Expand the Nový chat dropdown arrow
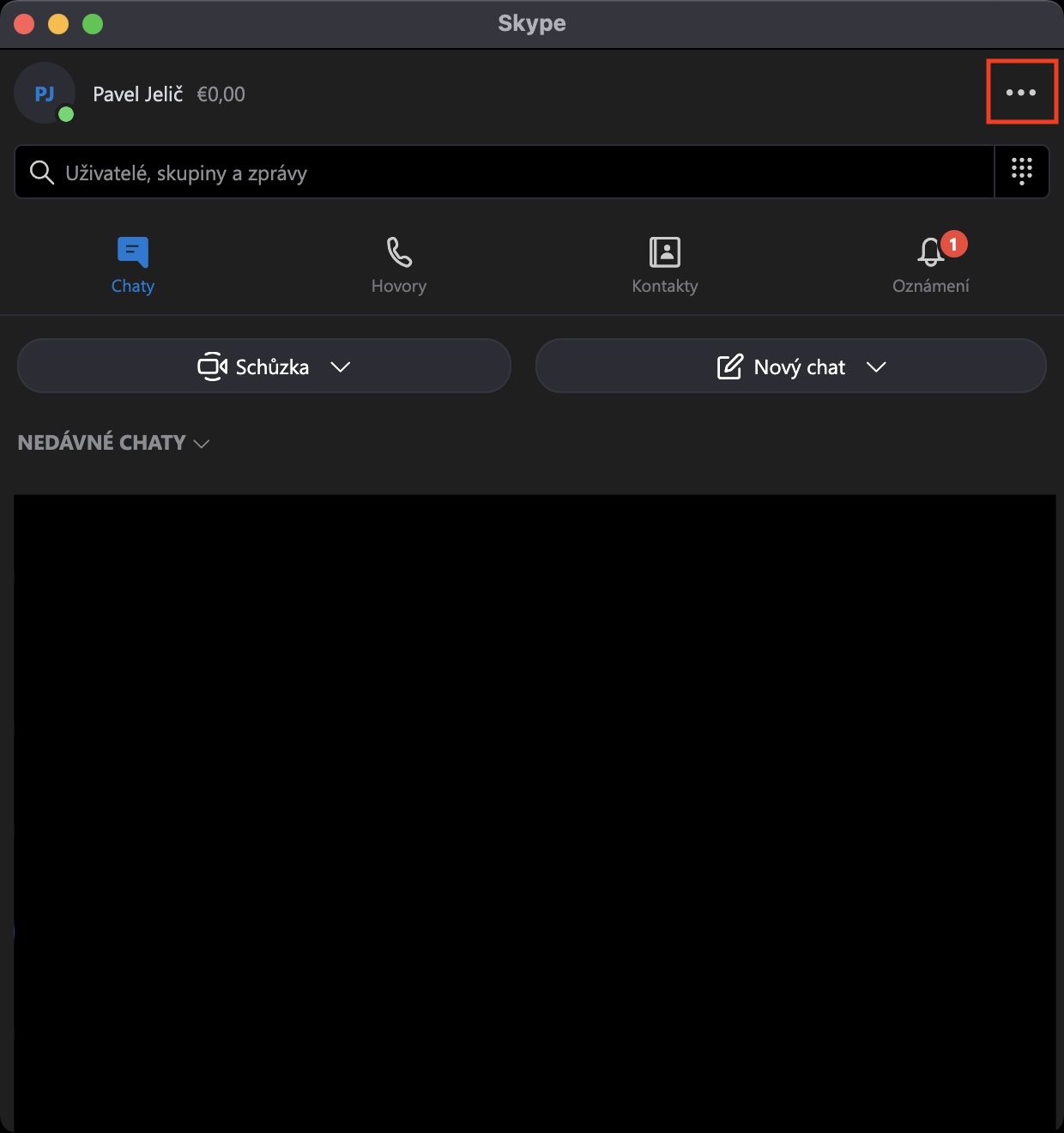The height and width of the screenshot is (1133, 1064). [876, 367]
